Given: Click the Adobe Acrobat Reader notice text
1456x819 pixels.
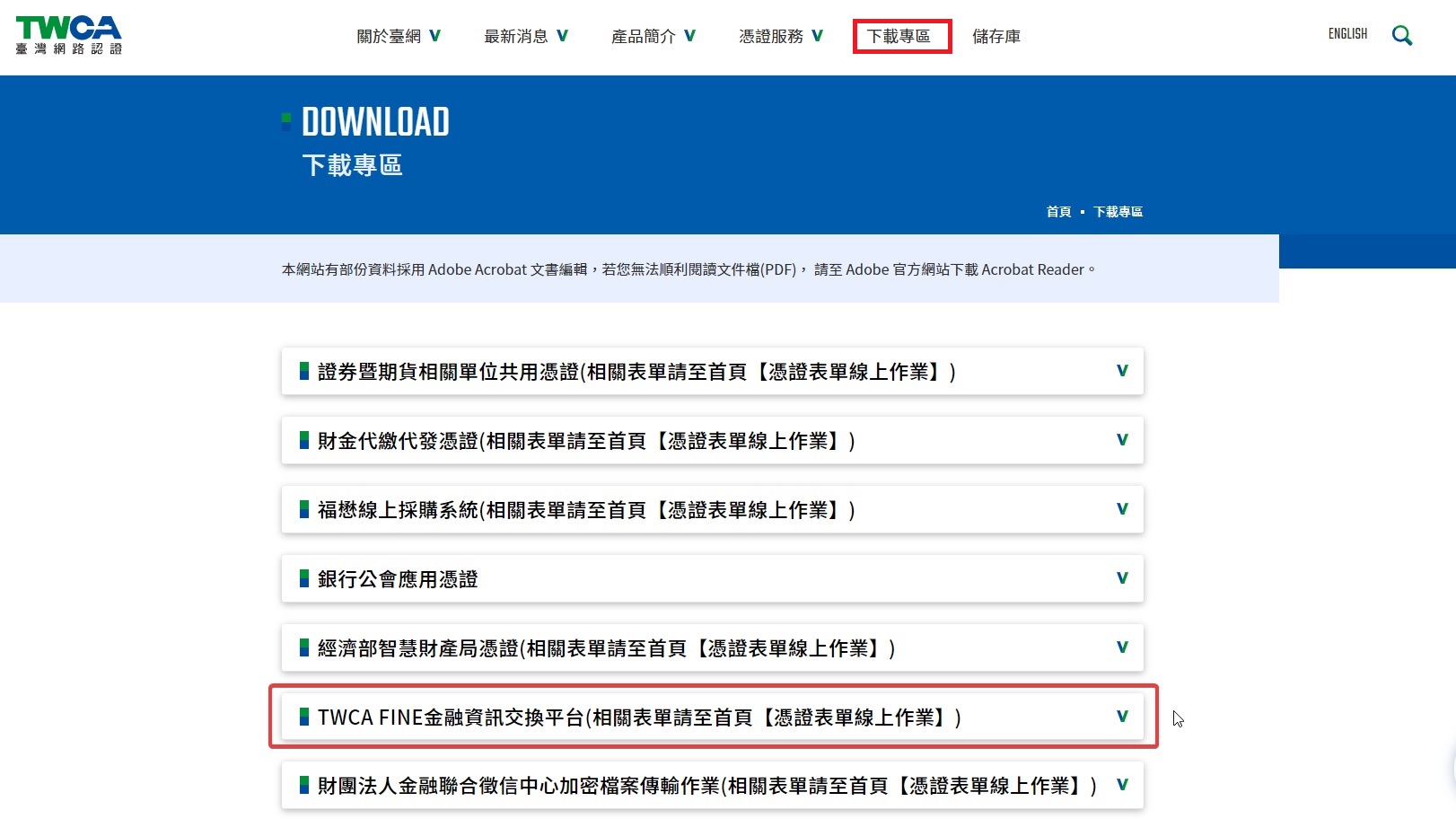Looking at the screenshot, I should (689, 269).
